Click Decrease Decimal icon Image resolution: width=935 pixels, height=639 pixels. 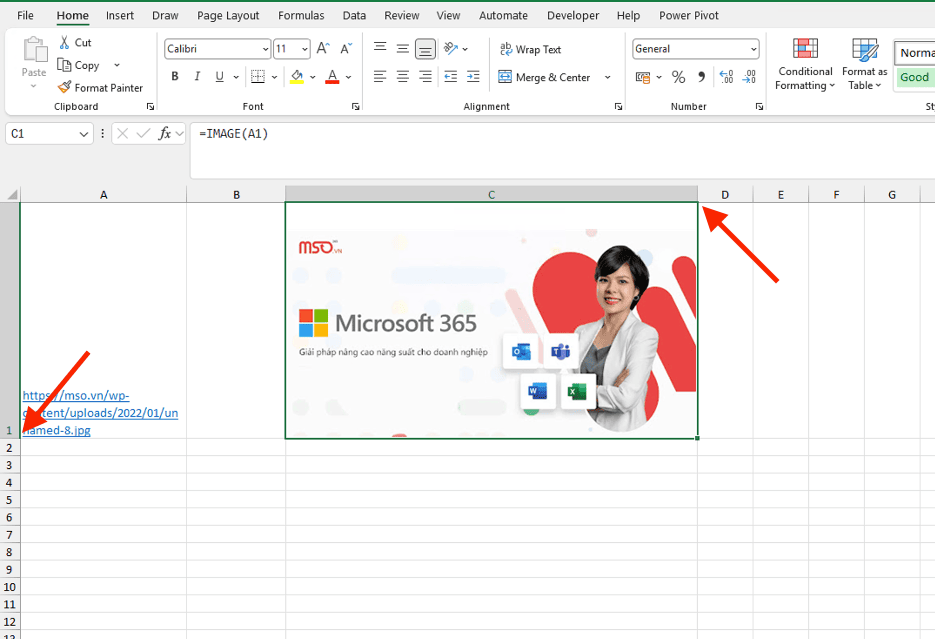(x=749, y=77)
